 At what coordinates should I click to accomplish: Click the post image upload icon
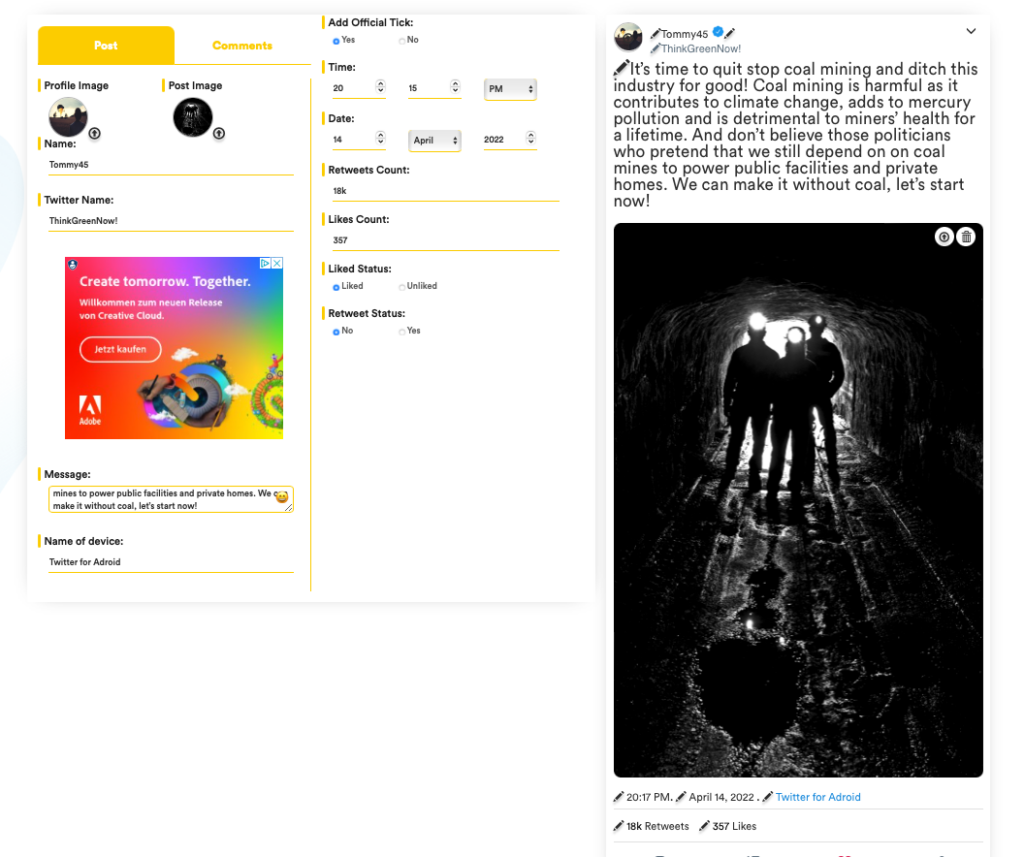pos(219,133)
